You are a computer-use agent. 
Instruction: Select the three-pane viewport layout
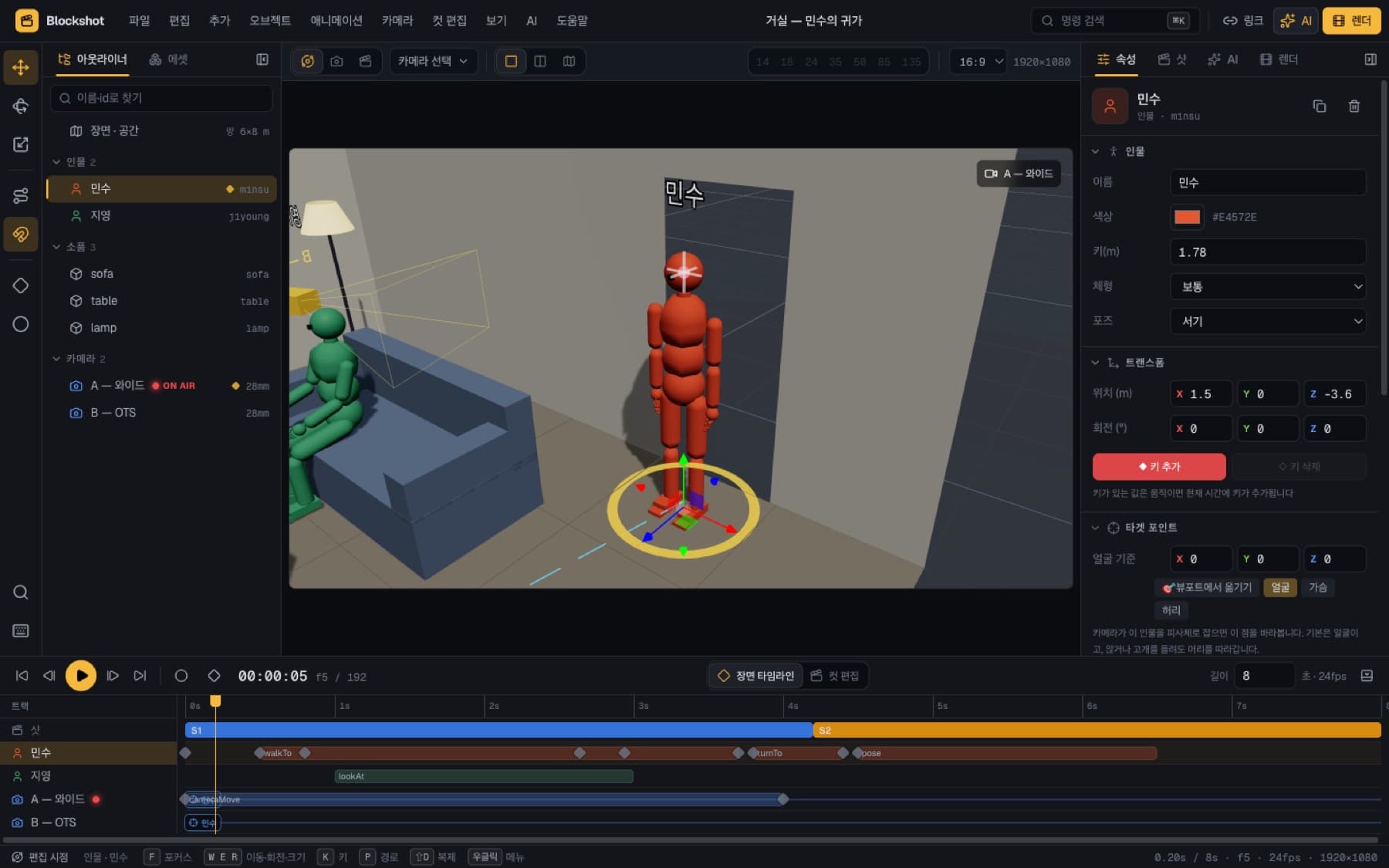(x=569, y=61)
